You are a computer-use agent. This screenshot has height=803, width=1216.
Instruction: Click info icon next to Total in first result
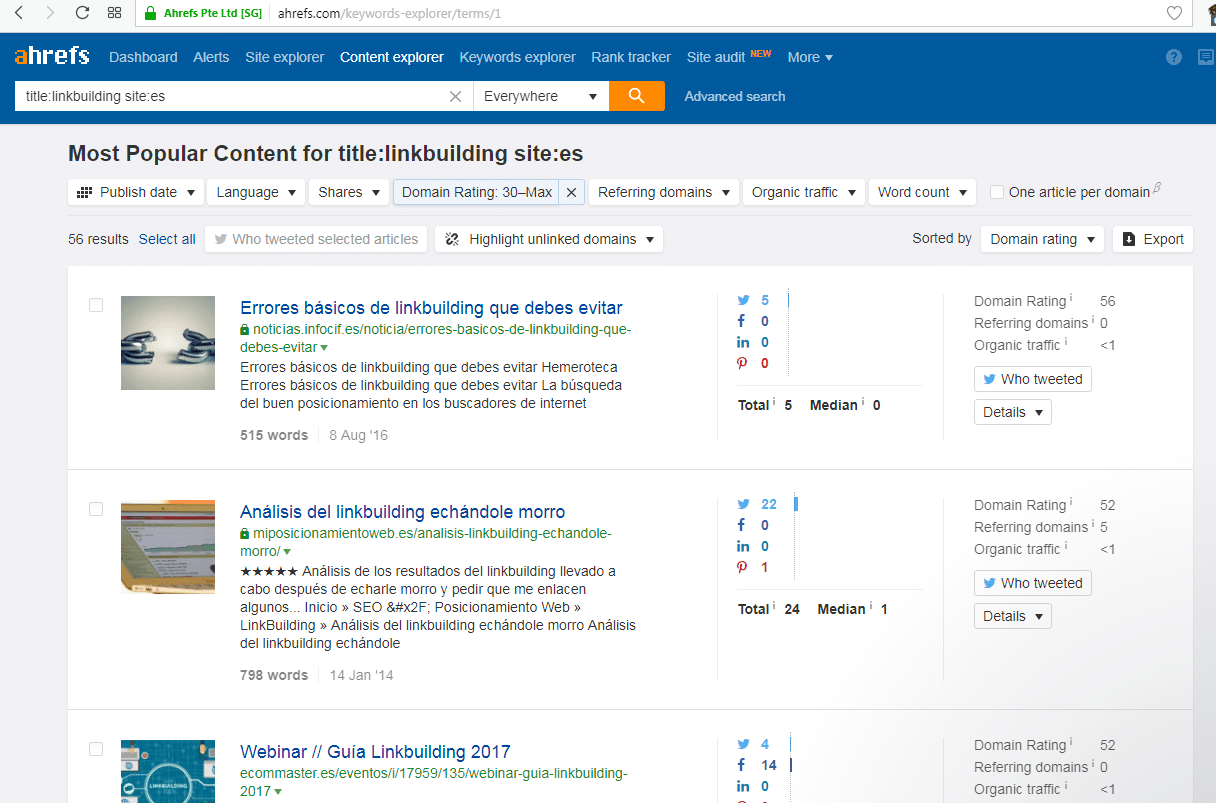coord(774,402)
